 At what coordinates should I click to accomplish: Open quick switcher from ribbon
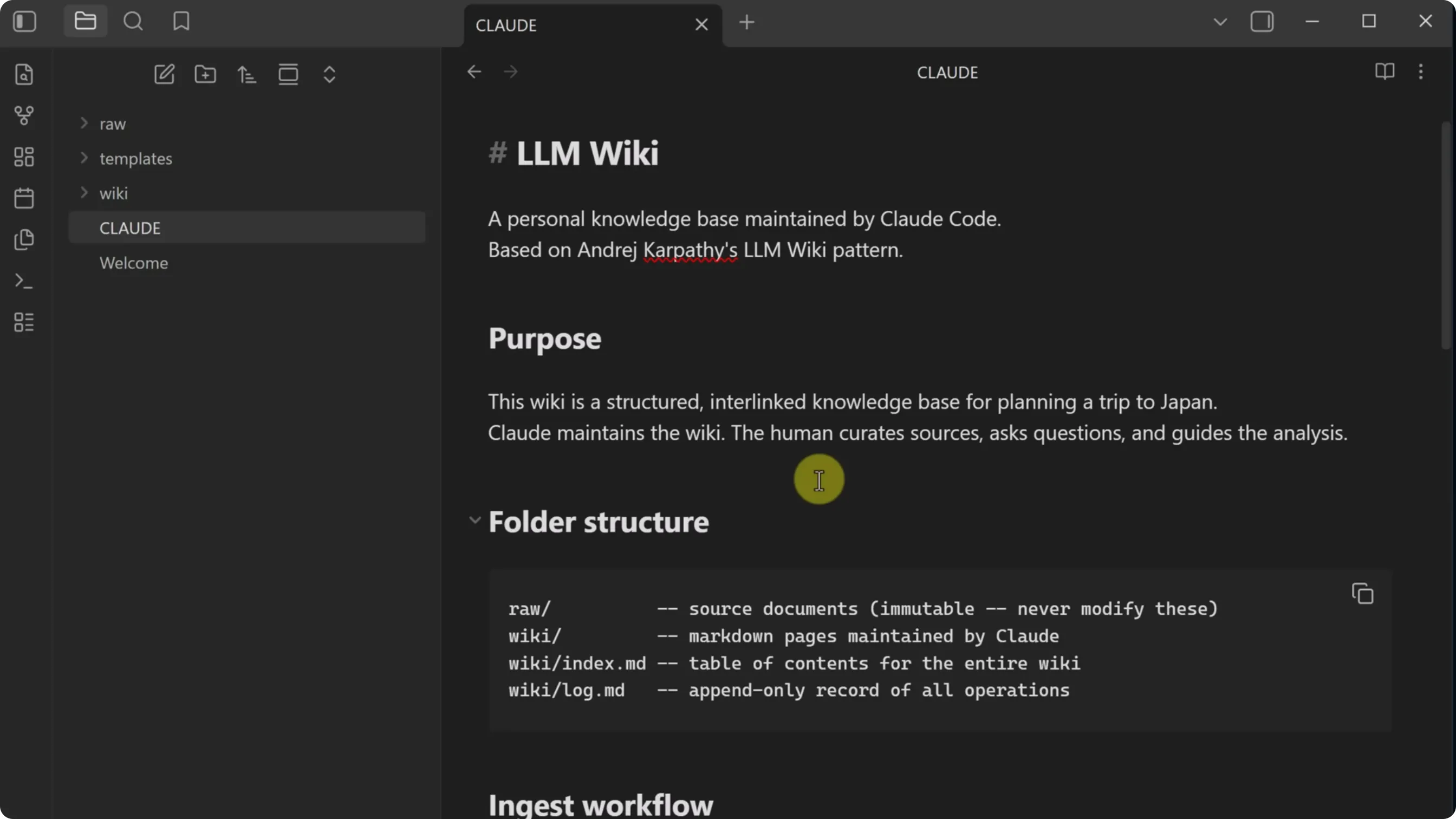tap(24, 74)
